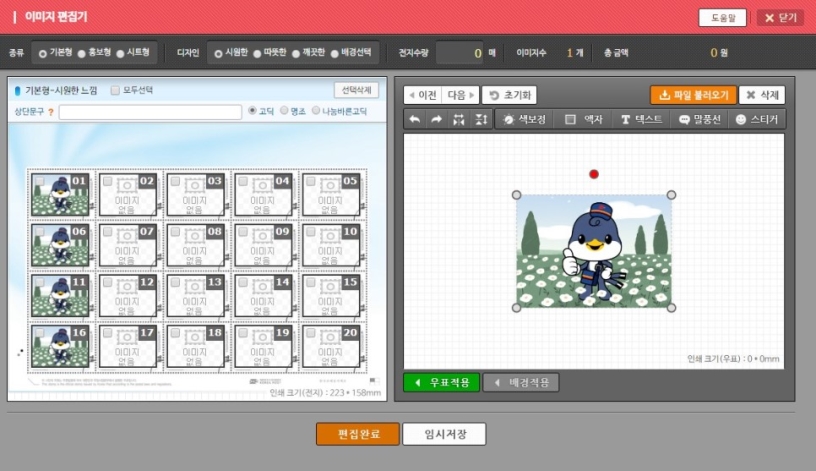816x471 pixels.
Task: Click the 배경적용 background apply button
Action: [x=521, y=383]
